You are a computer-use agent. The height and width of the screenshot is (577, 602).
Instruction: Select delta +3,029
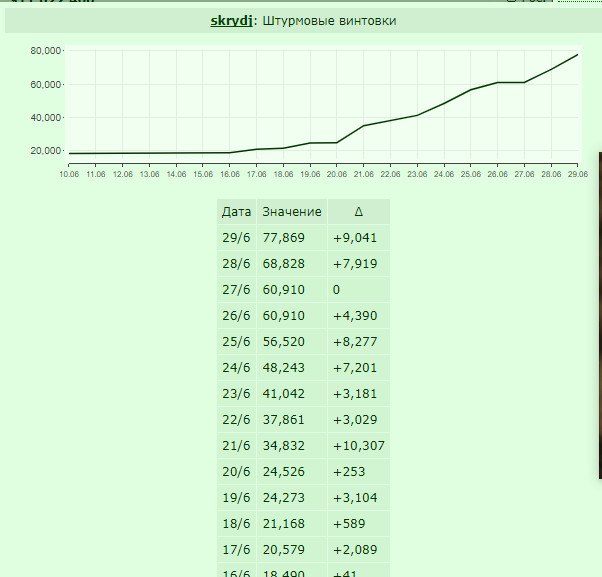point(359,420)
